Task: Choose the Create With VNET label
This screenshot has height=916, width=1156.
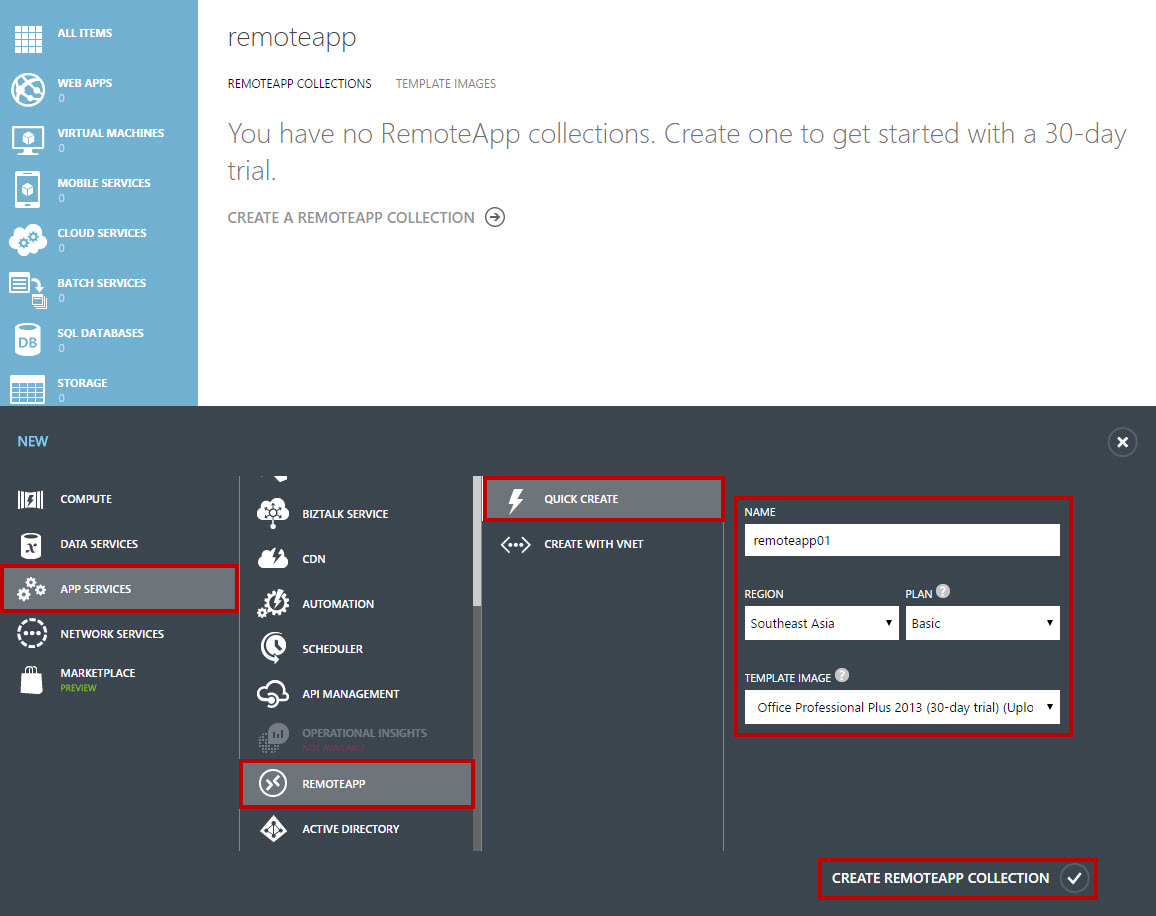Action: (593, 544)
